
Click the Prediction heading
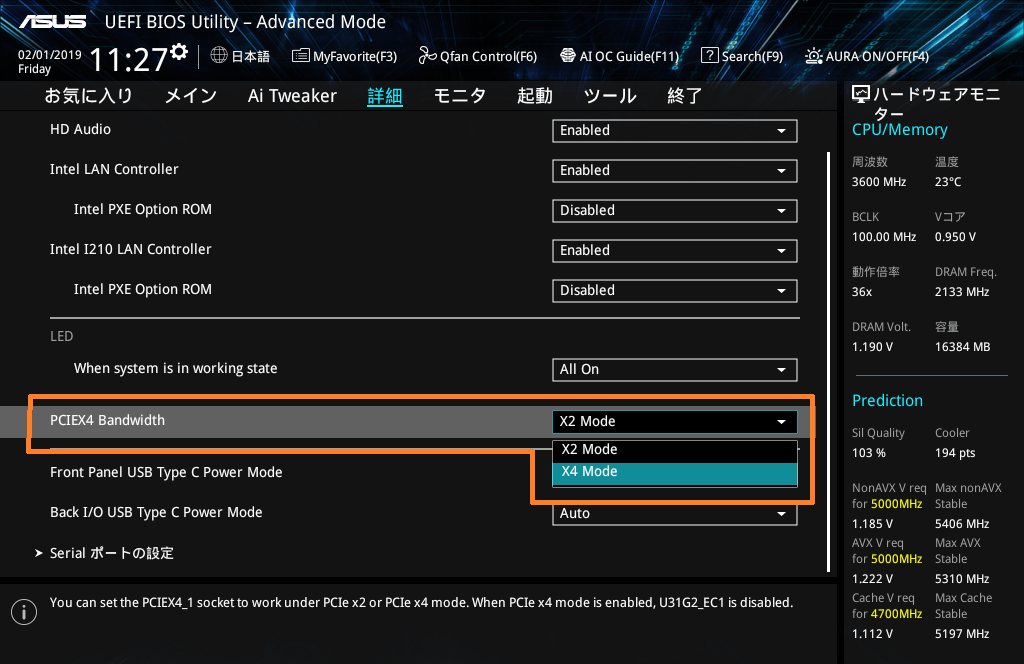coord(888,400)
